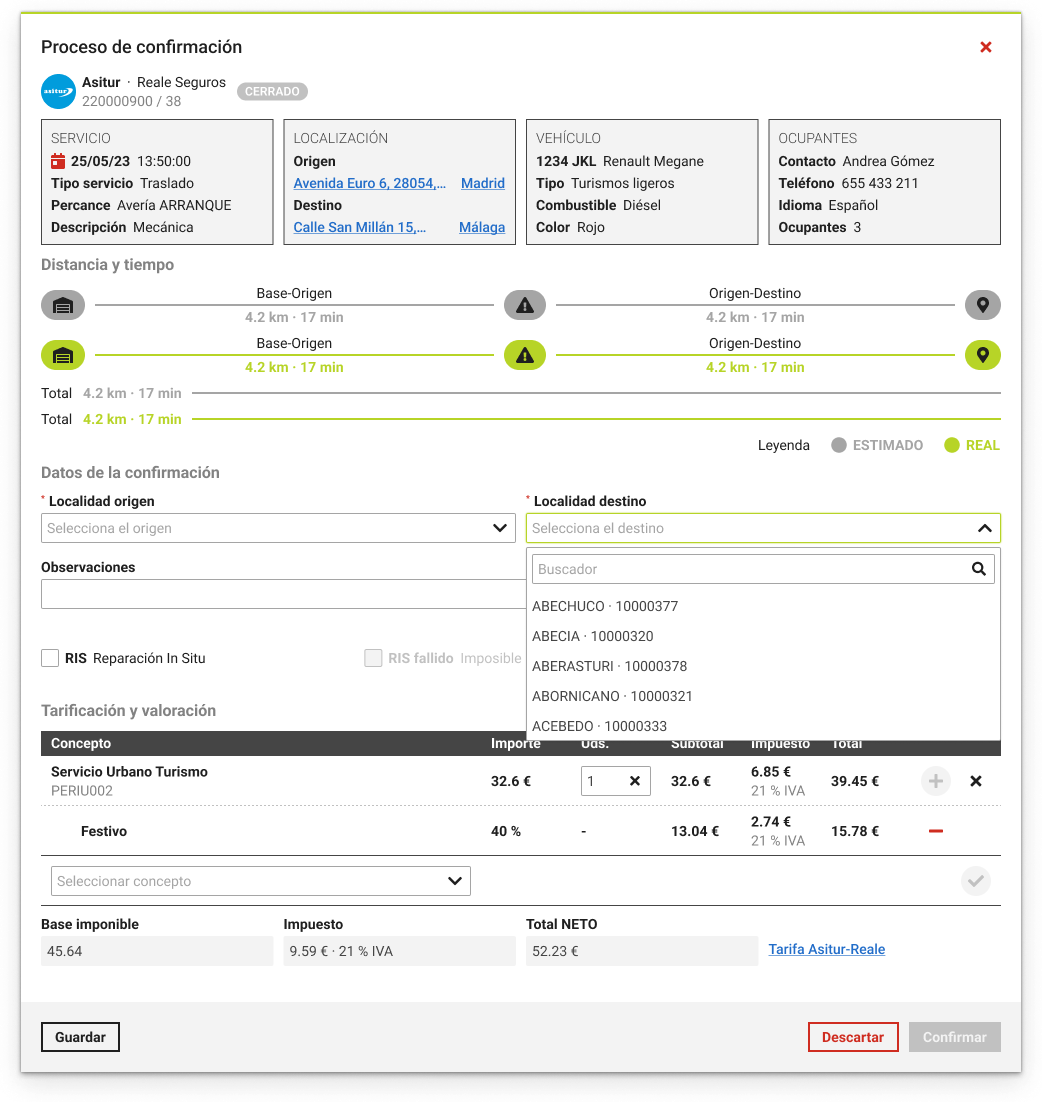
Task: Open the Localidad origen dropdown
Action: tap(278, 528)
